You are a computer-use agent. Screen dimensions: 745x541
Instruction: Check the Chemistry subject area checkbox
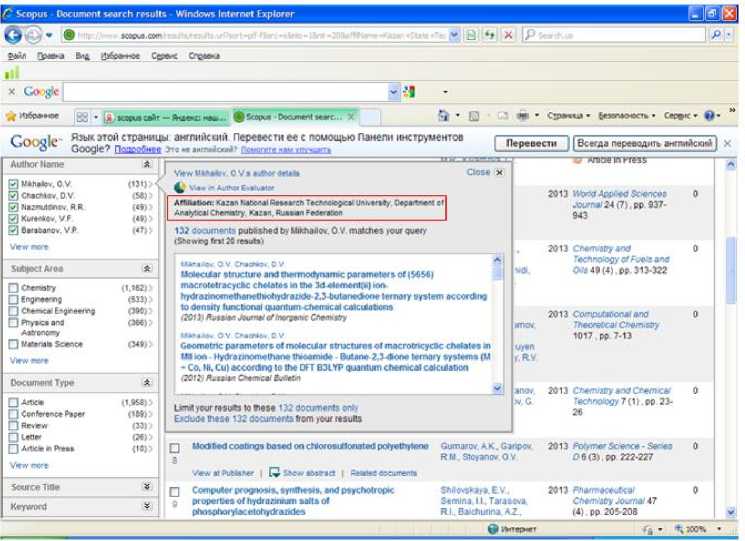pyautogui.click(x=12, y=288)
